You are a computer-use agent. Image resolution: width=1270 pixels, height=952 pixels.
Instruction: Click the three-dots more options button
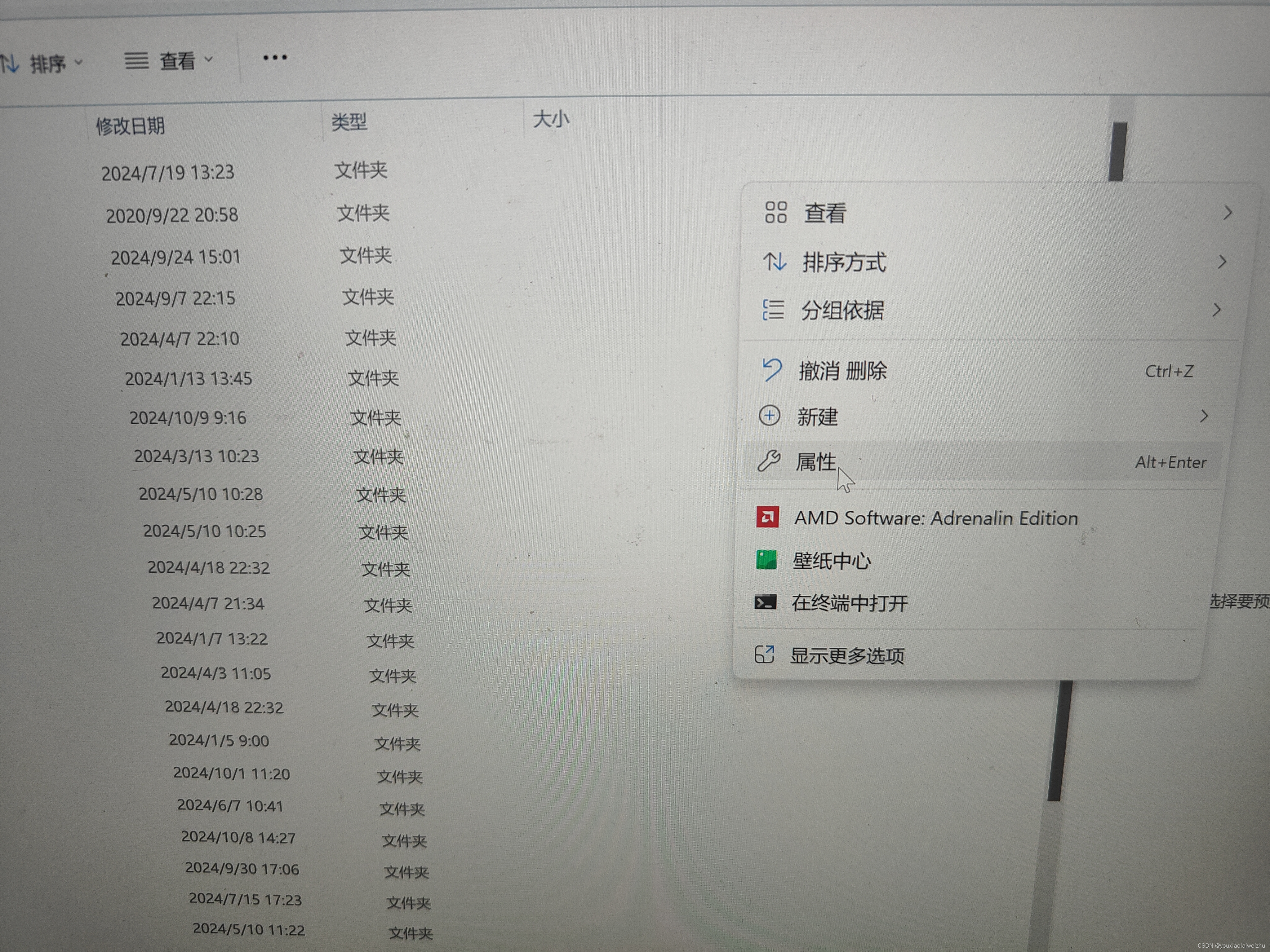pos(275,57)
